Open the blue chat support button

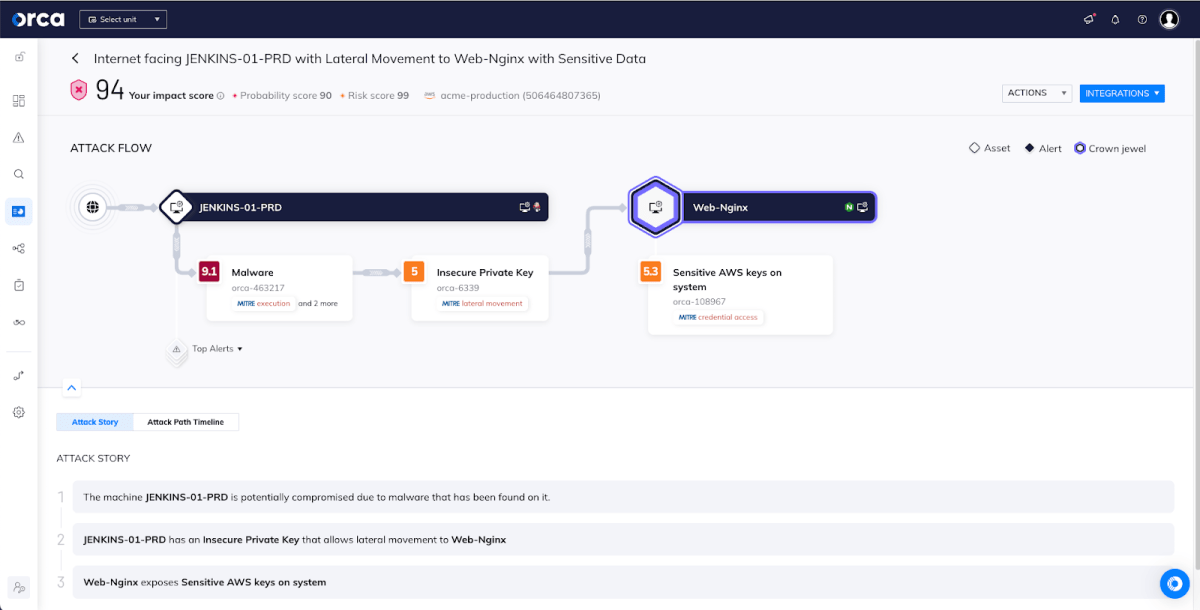coord(1174,583)
